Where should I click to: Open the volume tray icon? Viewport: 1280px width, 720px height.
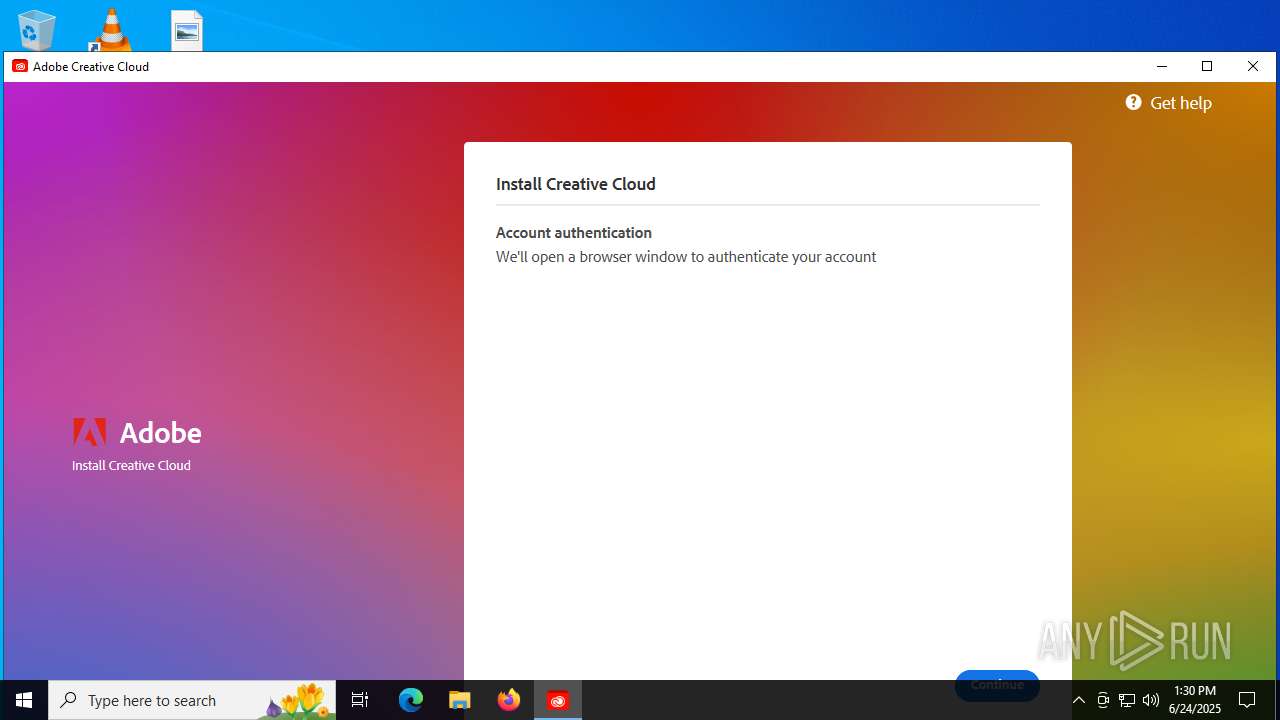click(1151, 700)
